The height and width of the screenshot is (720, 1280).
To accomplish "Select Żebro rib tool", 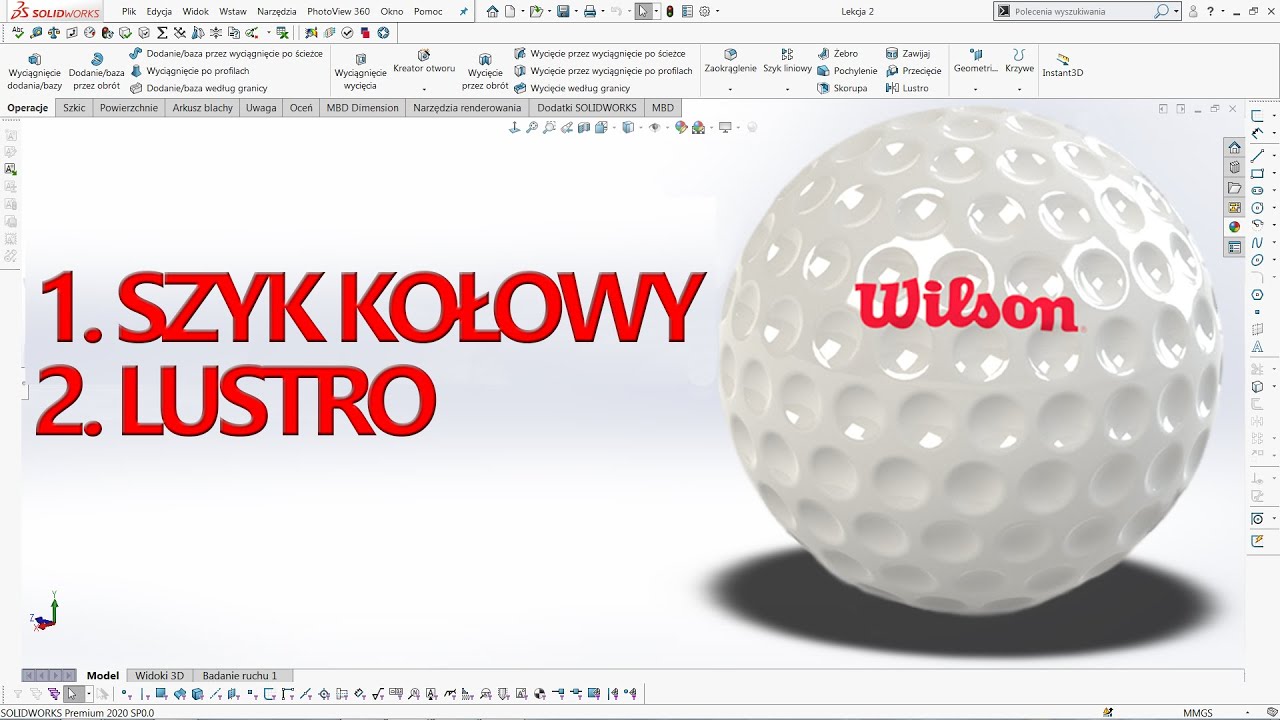I will [837, 54].
